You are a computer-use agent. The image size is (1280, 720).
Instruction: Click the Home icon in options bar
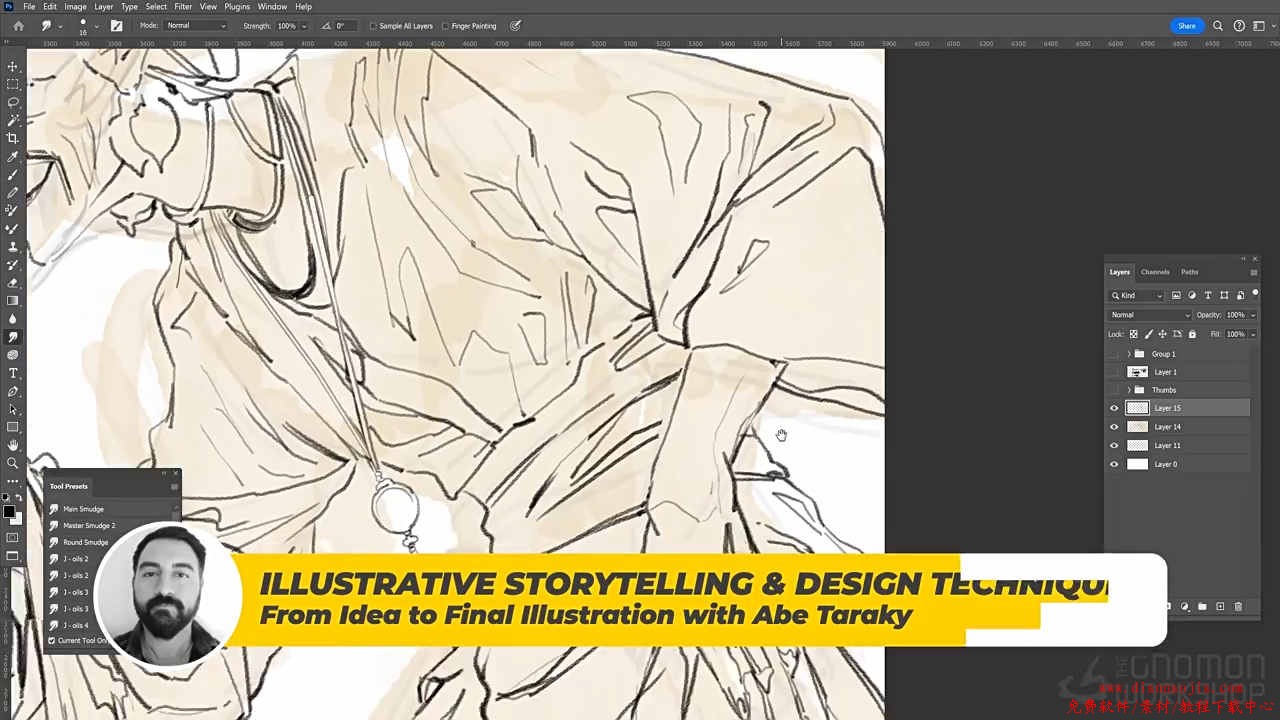tap(18, 26)
